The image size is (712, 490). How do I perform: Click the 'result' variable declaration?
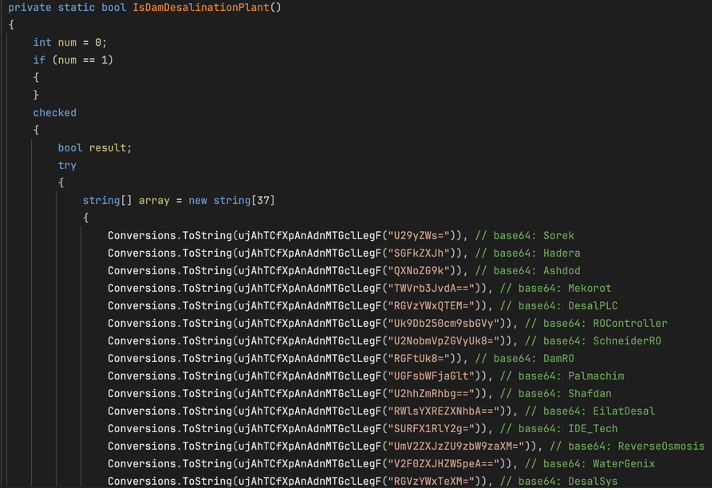click(110, 148)
